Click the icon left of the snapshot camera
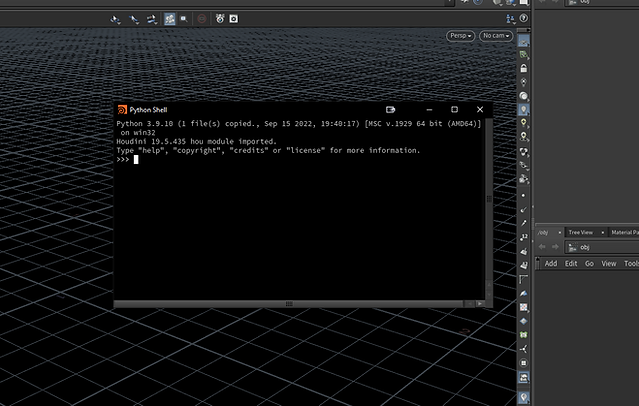The image size is (639, 406). point(220,19)
